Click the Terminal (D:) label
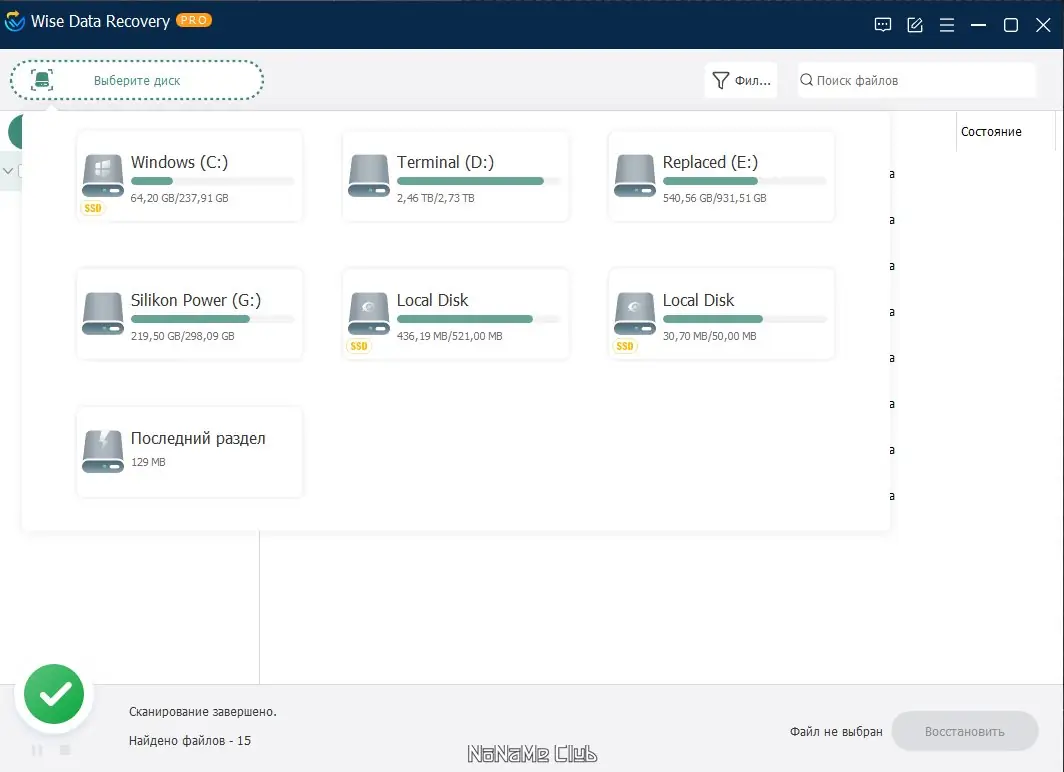Screen dimensions: 1064x772 coord(445,162)
